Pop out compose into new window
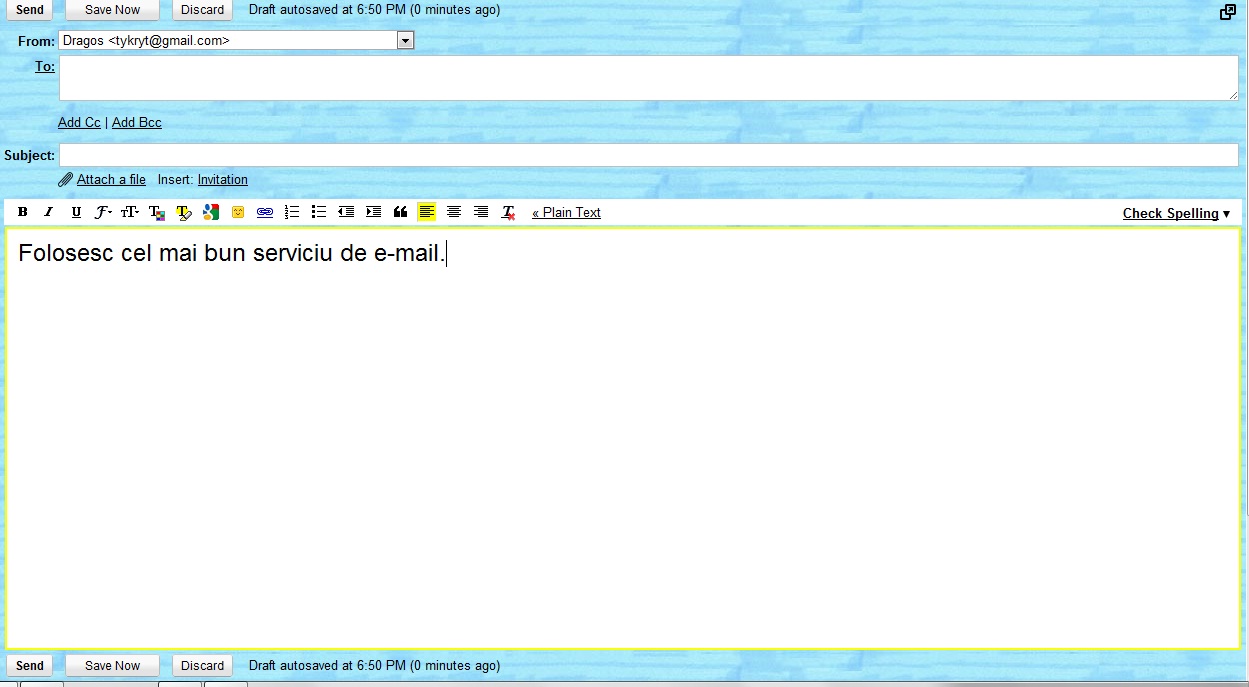This screenshot has width=1249, height=687. [1228, 12]
